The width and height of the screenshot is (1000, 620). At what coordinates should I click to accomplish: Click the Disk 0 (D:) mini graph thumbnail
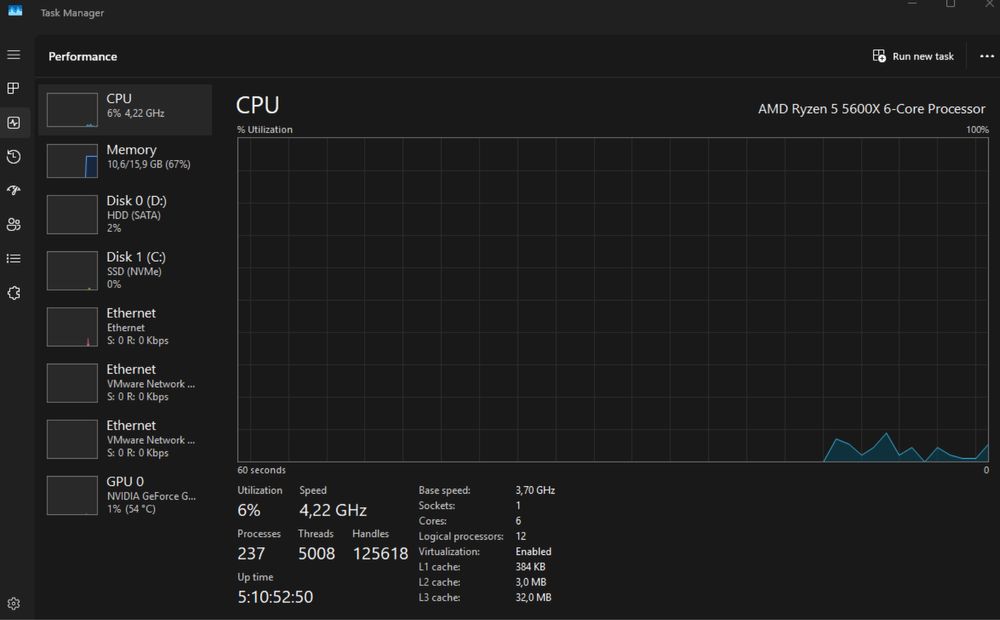[72, 214]
